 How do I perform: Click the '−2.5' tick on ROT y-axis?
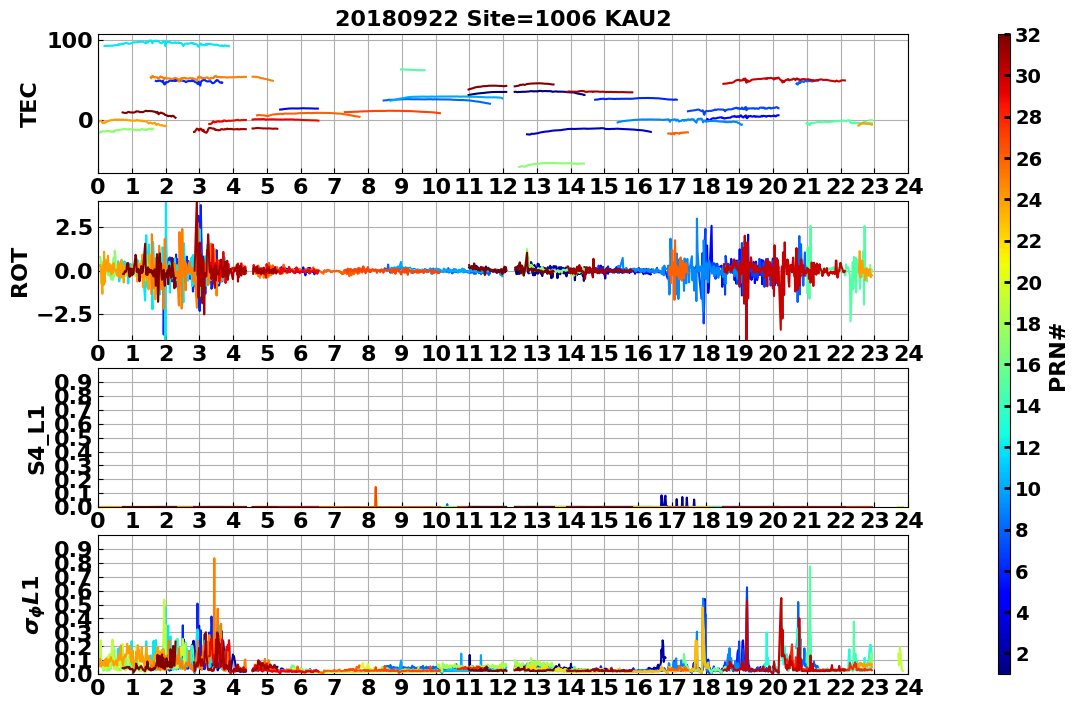(64, 315)
